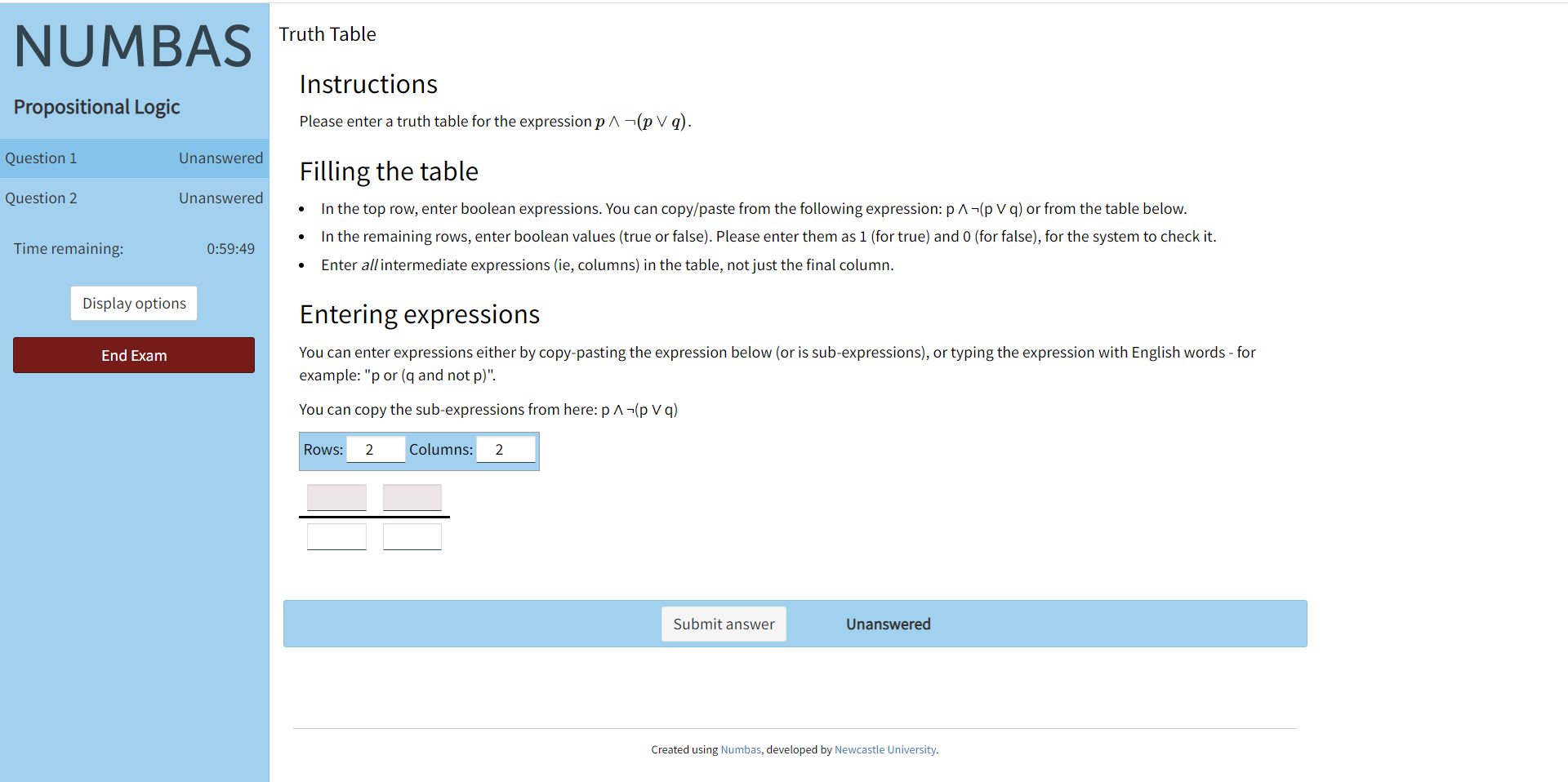This screenshot has height=782, width=1568.
Task: Select the second header cell of the table
Action: point(412,497)
